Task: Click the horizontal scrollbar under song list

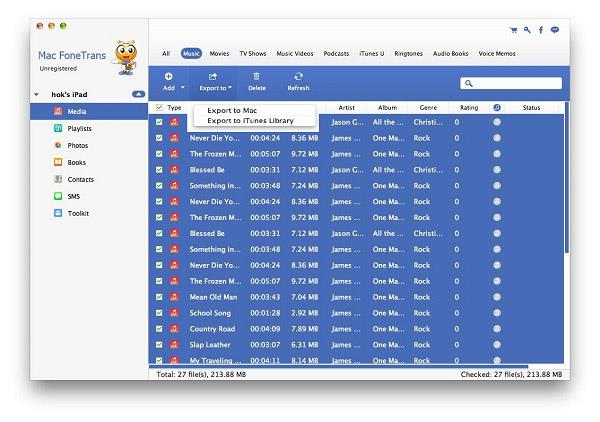Action: click(338, 365)
